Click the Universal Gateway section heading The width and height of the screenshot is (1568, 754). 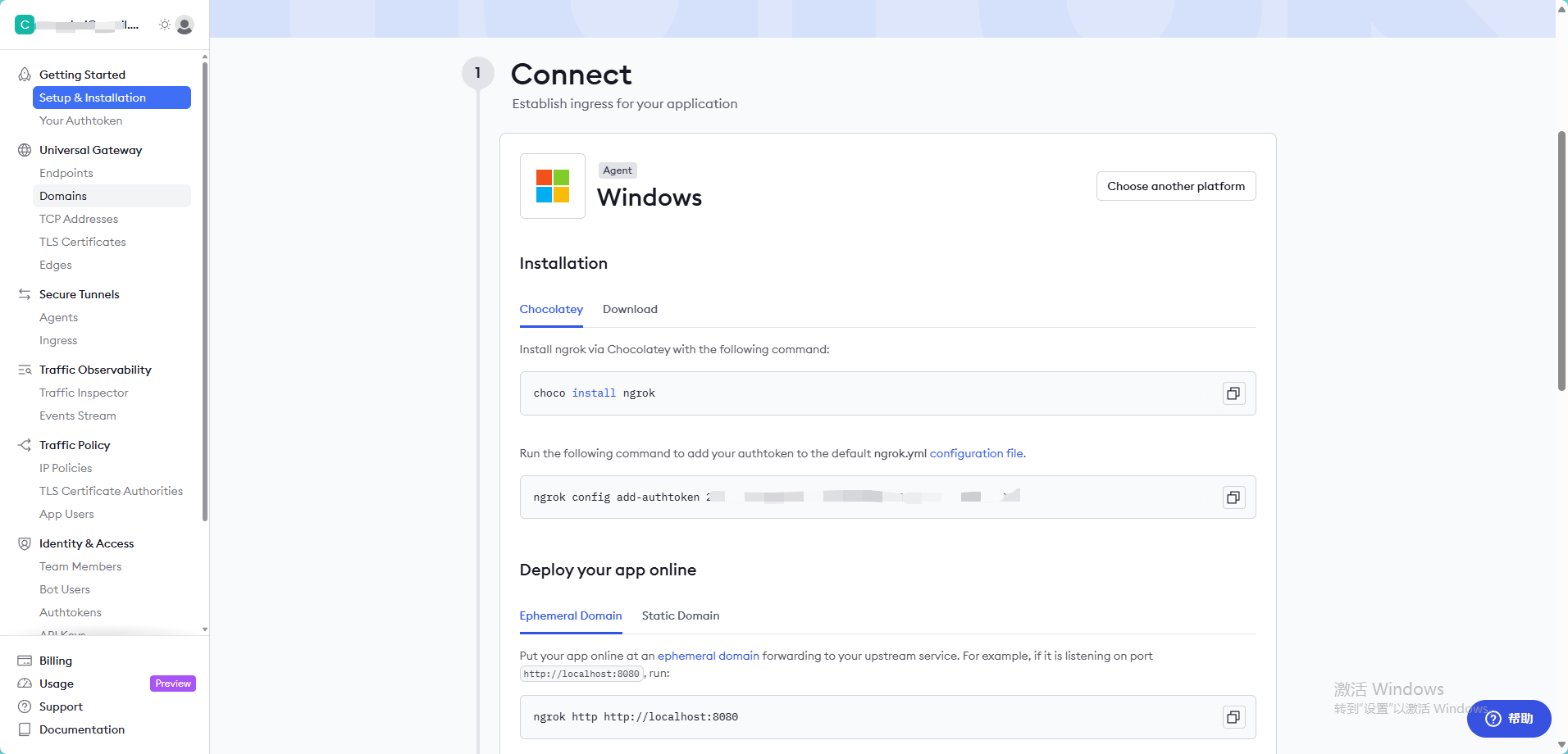[x=91, y=150]
